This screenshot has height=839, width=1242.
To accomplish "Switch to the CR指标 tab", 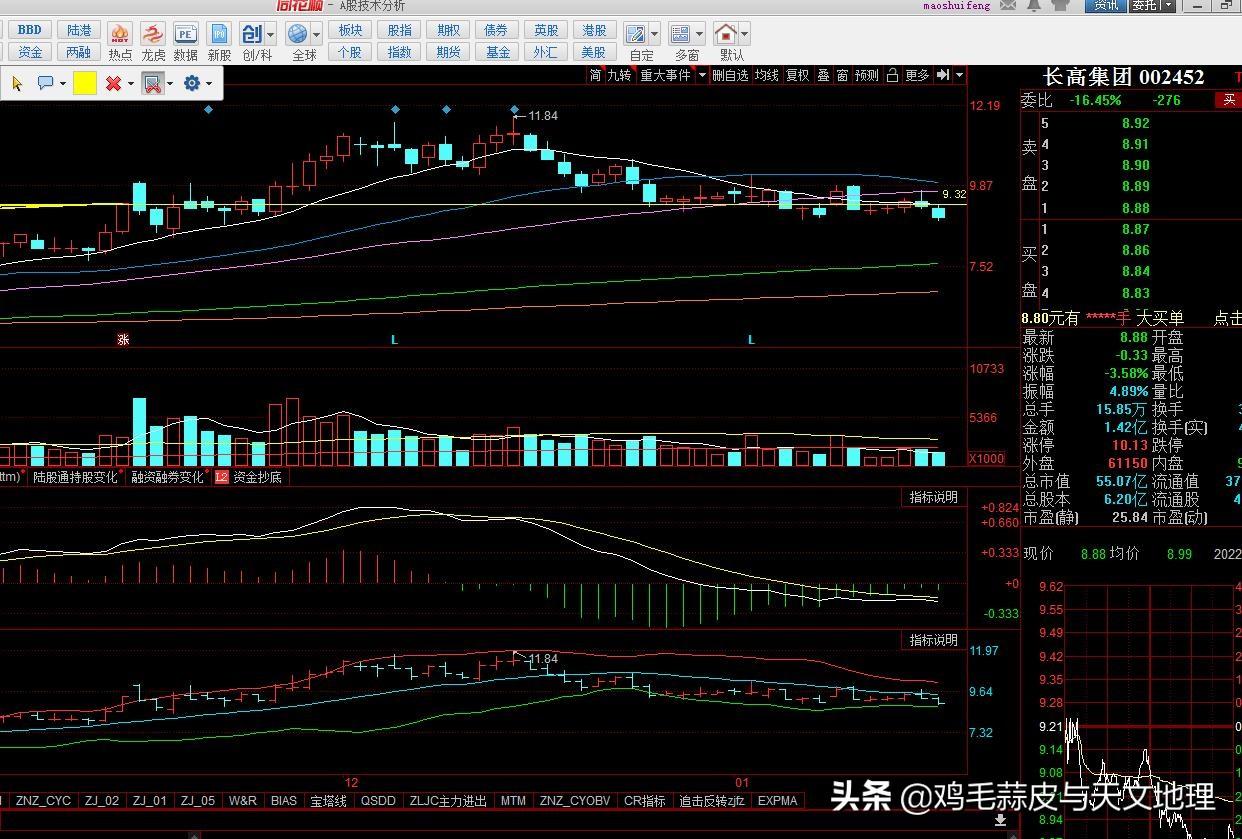I will point(645,801).
